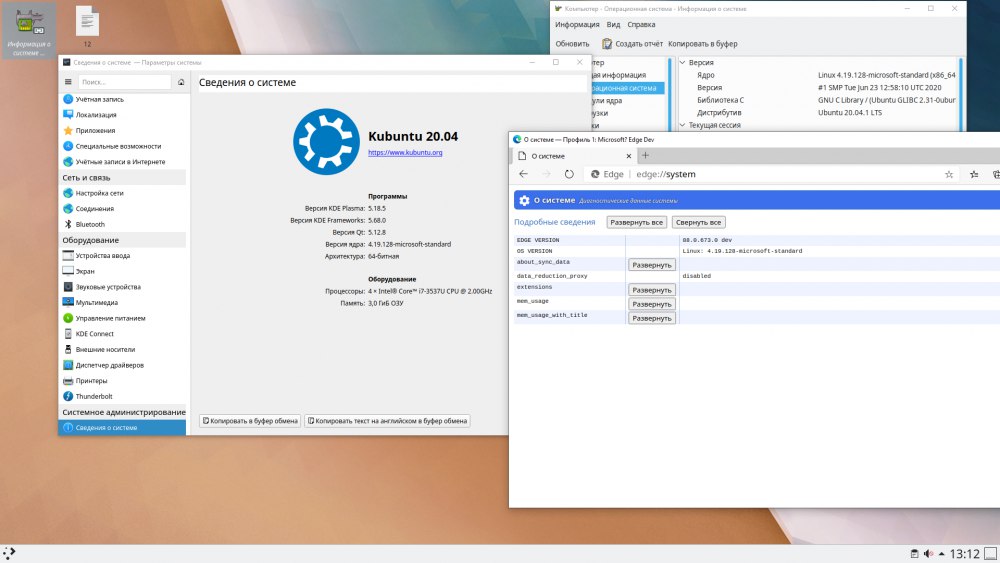The width and height of the screenshot is (1000, 563).
Task: Click clipboard icon in system tray
Action: [x=914, y=553]
